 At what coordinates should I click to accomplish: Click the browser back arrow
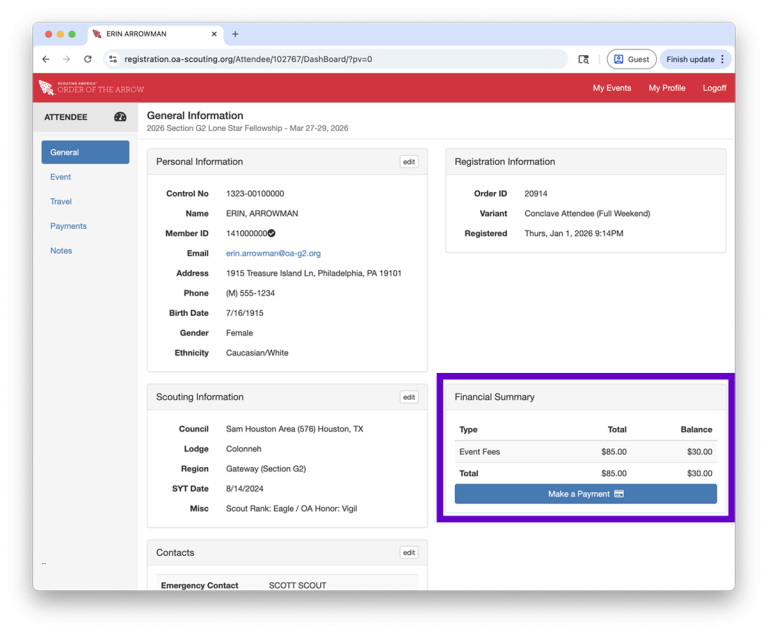tap(46, 59)
